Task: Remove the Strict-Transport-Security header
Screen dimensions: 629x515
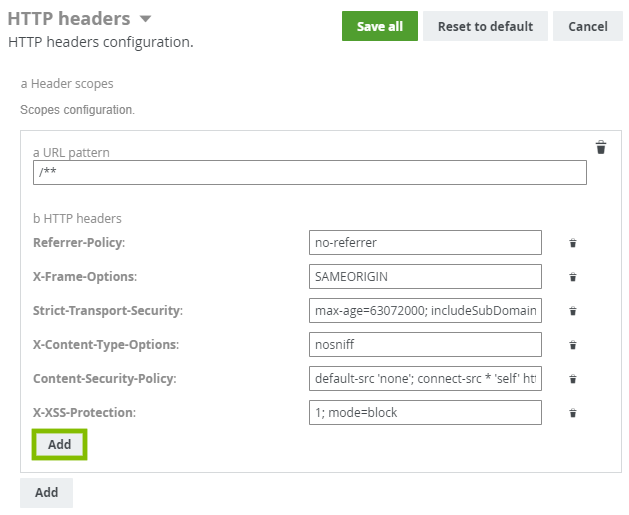Action: click(x=573, y=311)
